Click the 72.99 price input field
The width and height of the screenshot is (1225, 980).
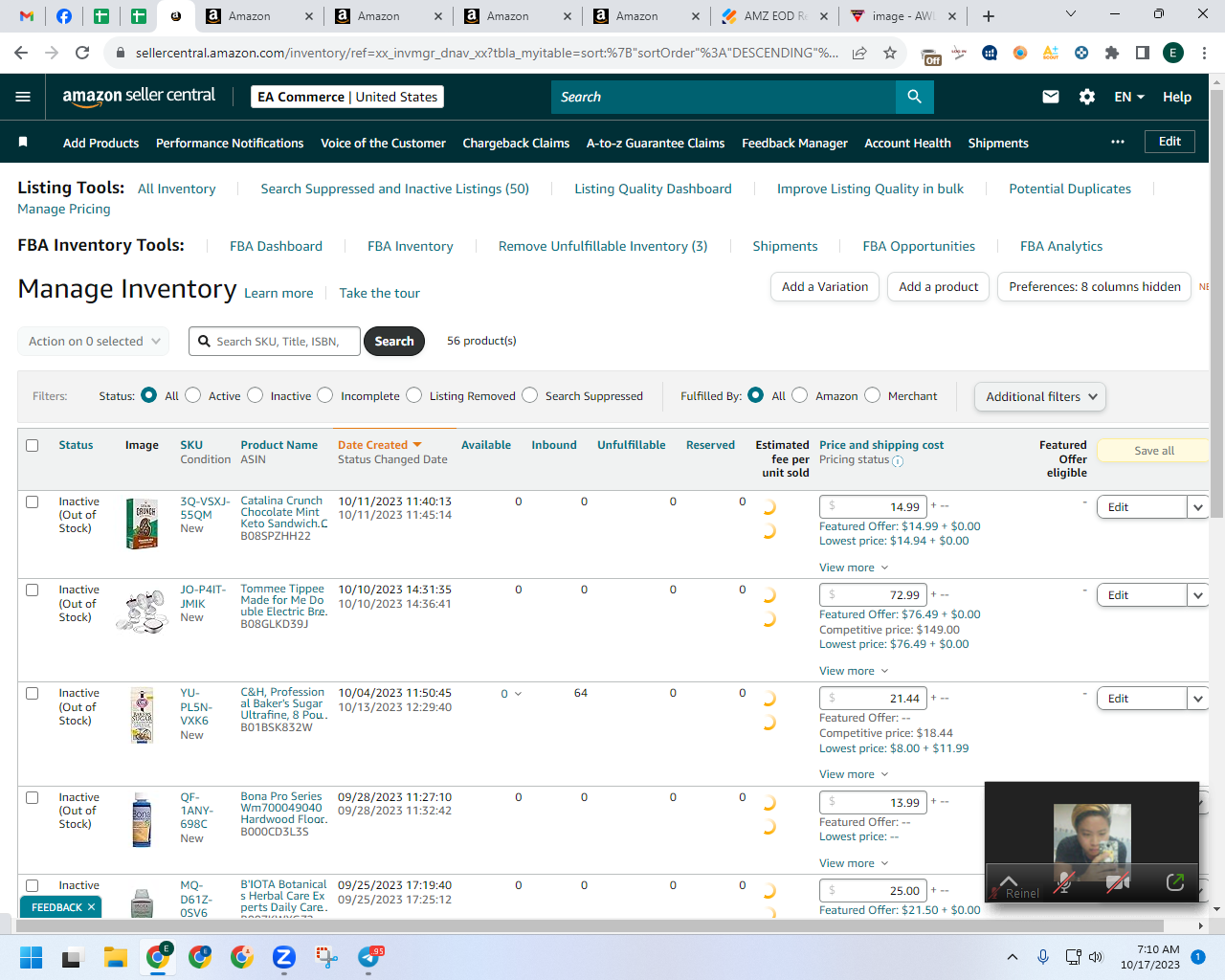[873, 595]
